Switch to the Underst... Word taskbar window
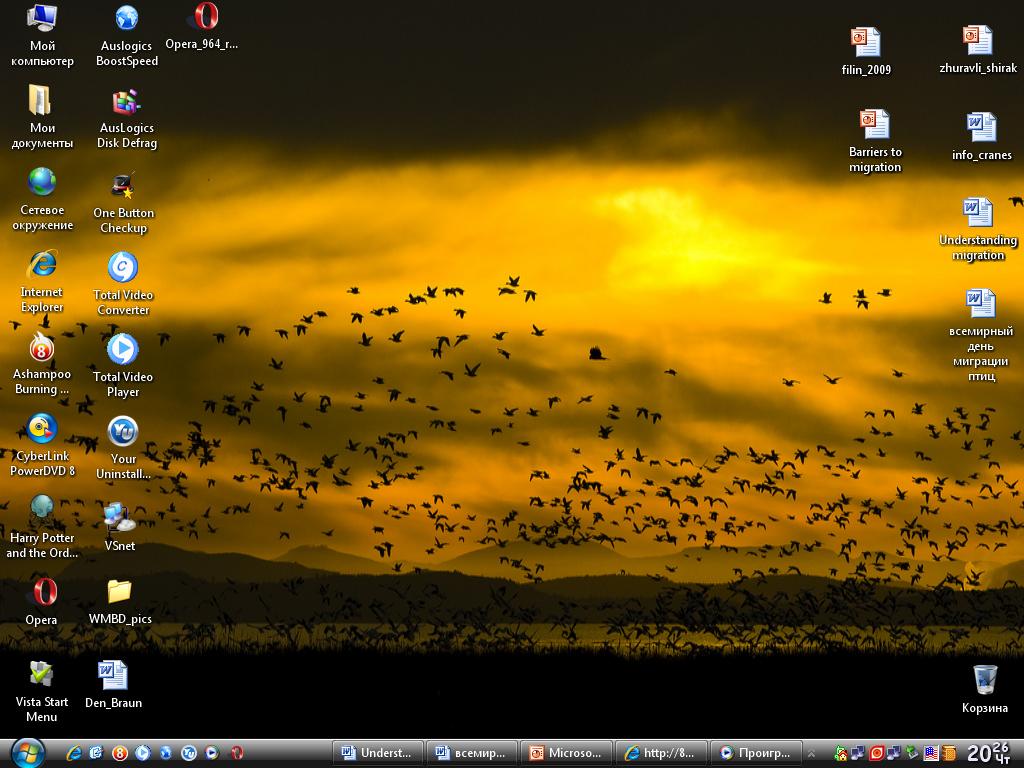 pos(377,753)
